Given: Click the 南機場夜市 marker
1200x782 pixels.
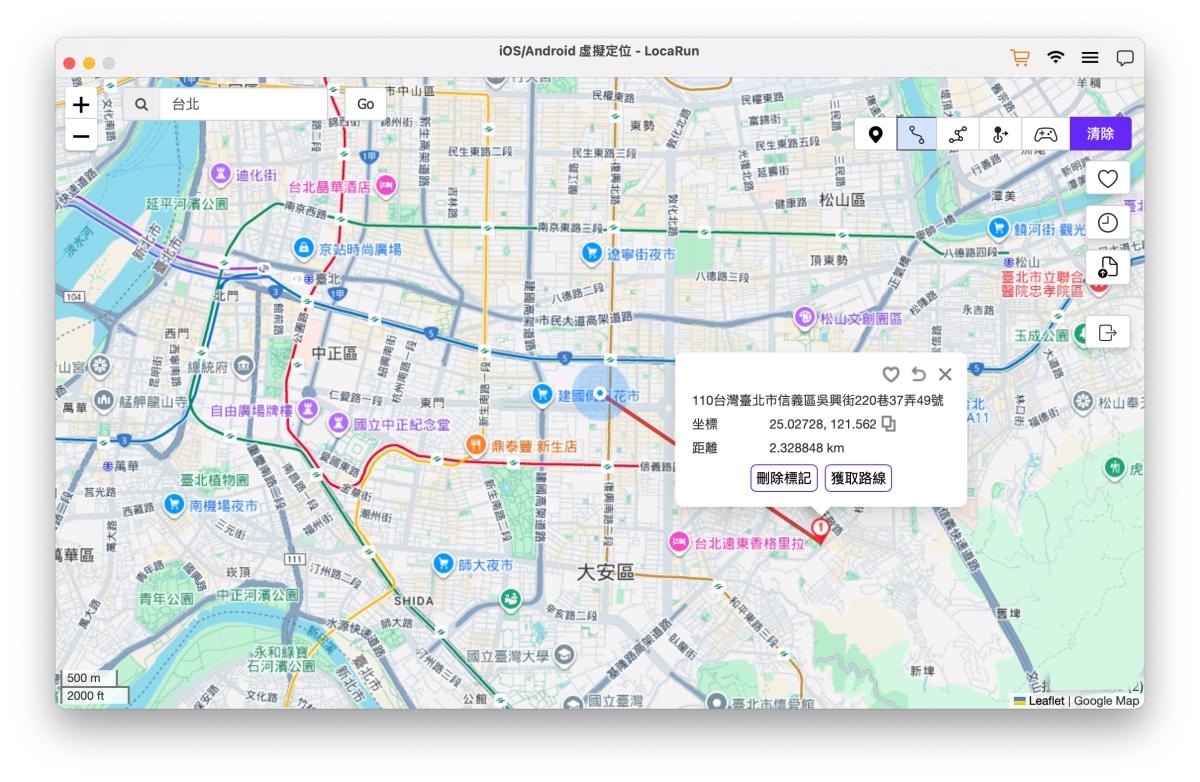Looking at the screenshot, I should 175,505.
